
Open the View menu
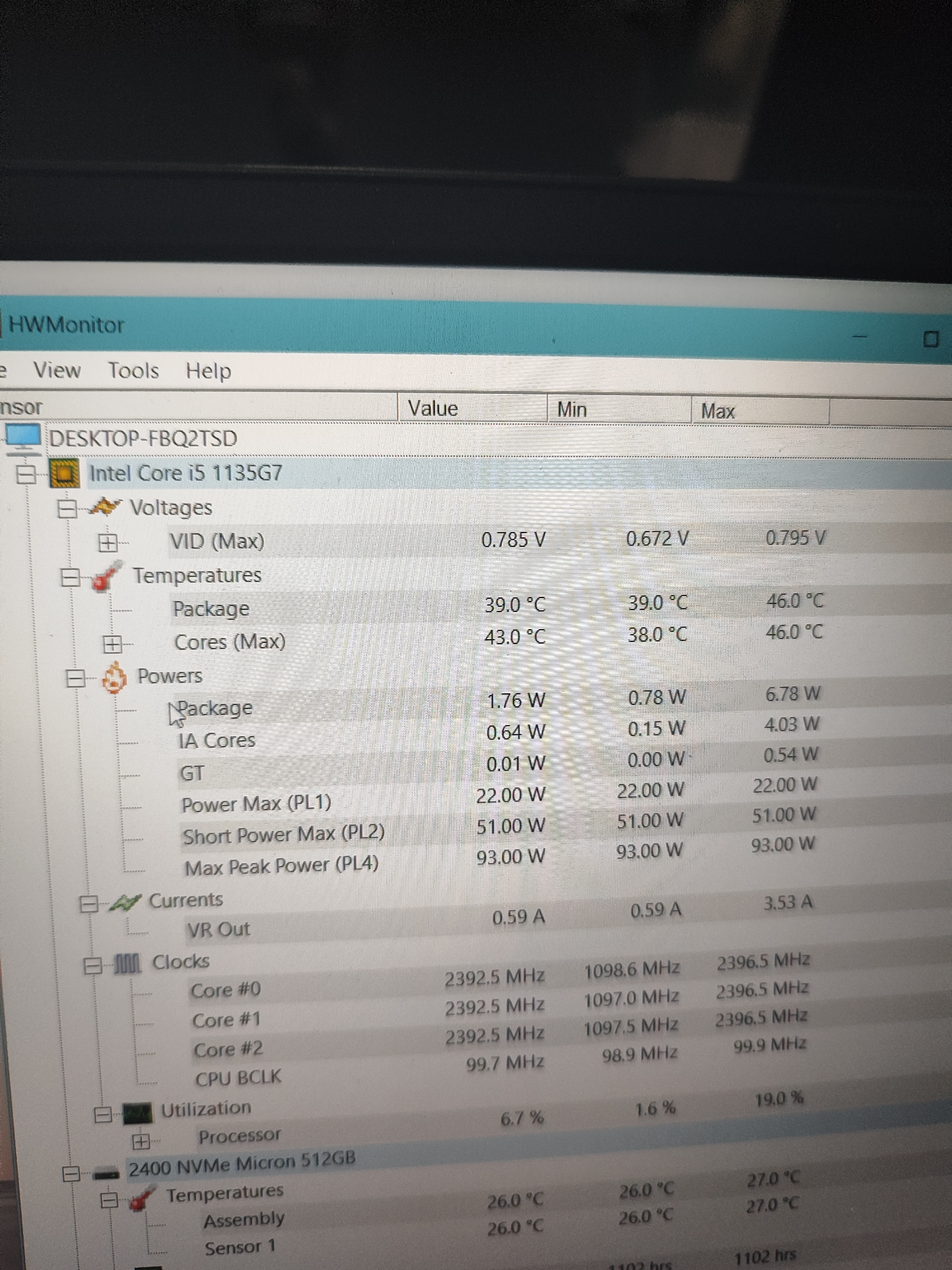coord(56,370)
